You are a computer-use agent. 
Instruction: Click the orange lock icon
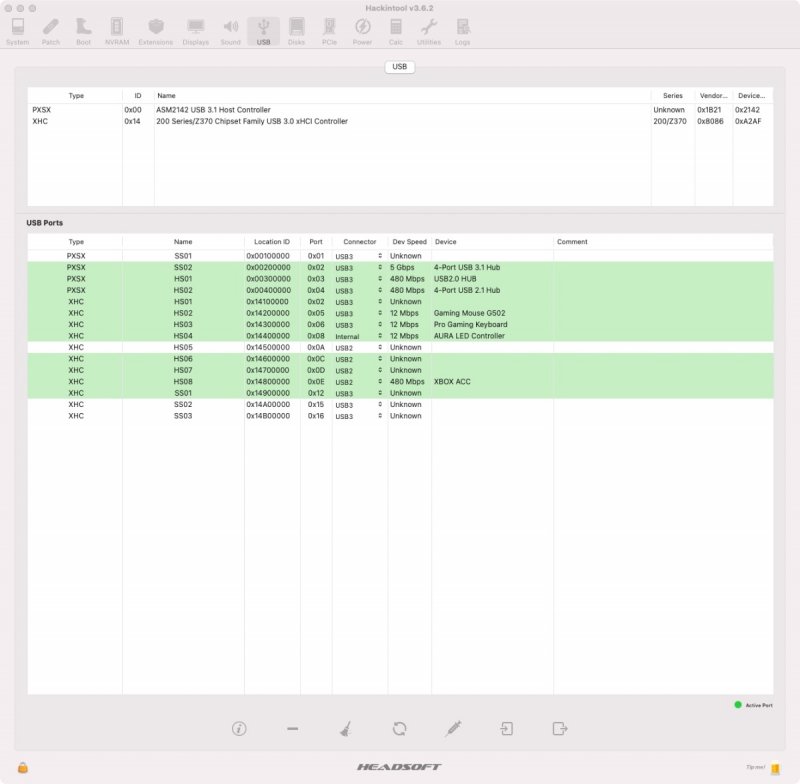pos(23,767)
